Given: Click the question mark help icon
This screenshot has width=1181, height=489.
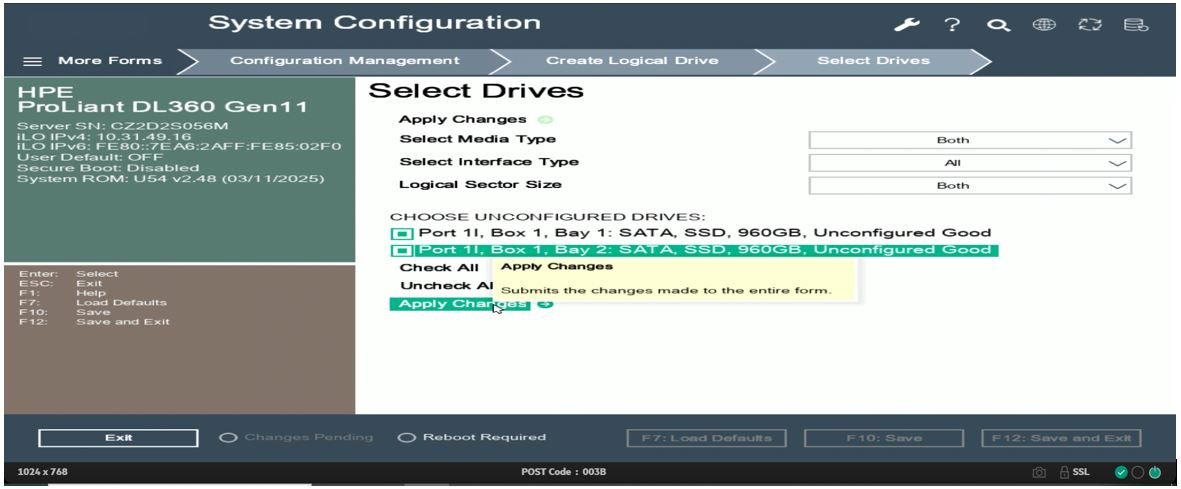Looking at the screenshot, I should point(953,24).
